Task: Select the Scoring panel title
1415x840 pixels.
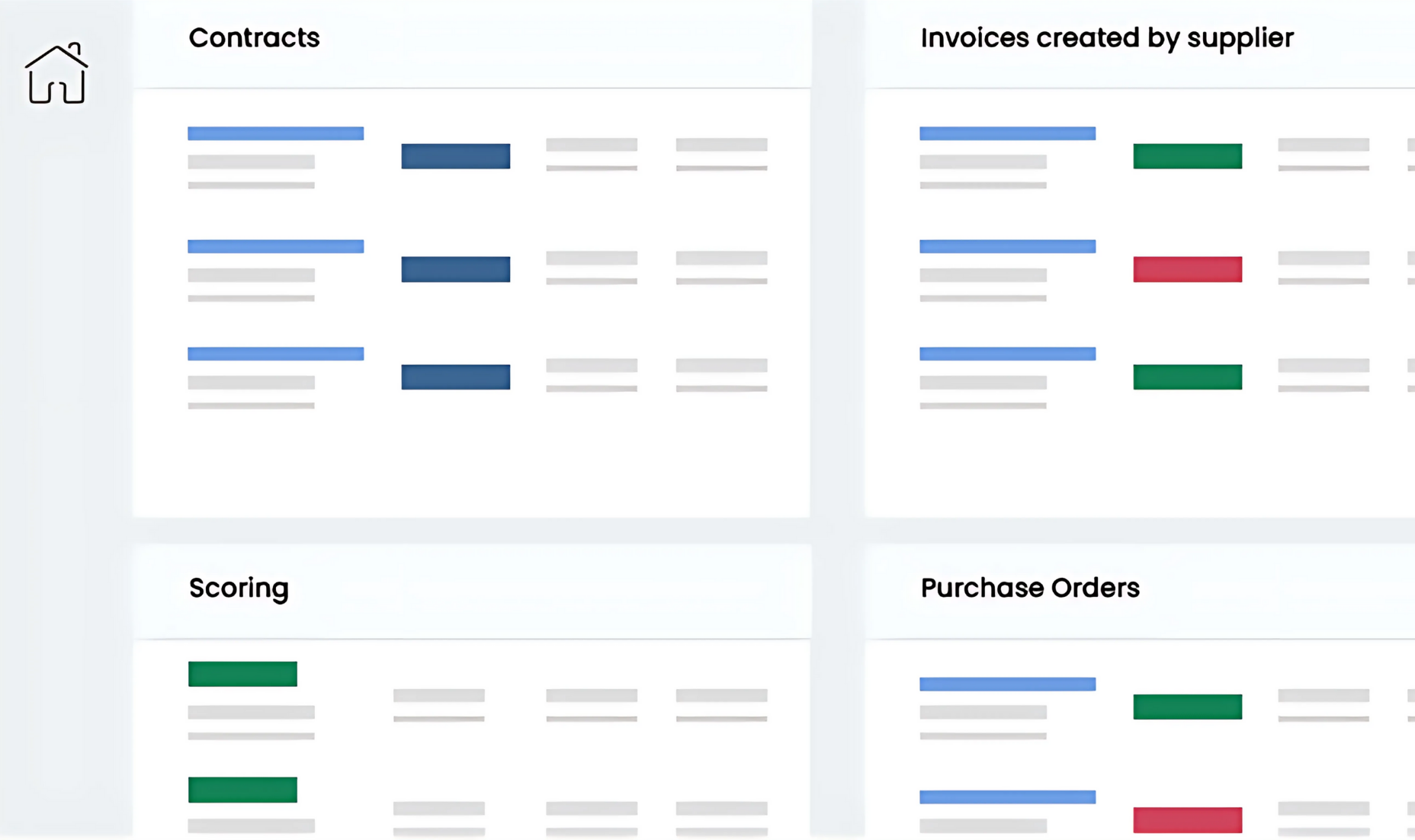Action: (239, 588)
